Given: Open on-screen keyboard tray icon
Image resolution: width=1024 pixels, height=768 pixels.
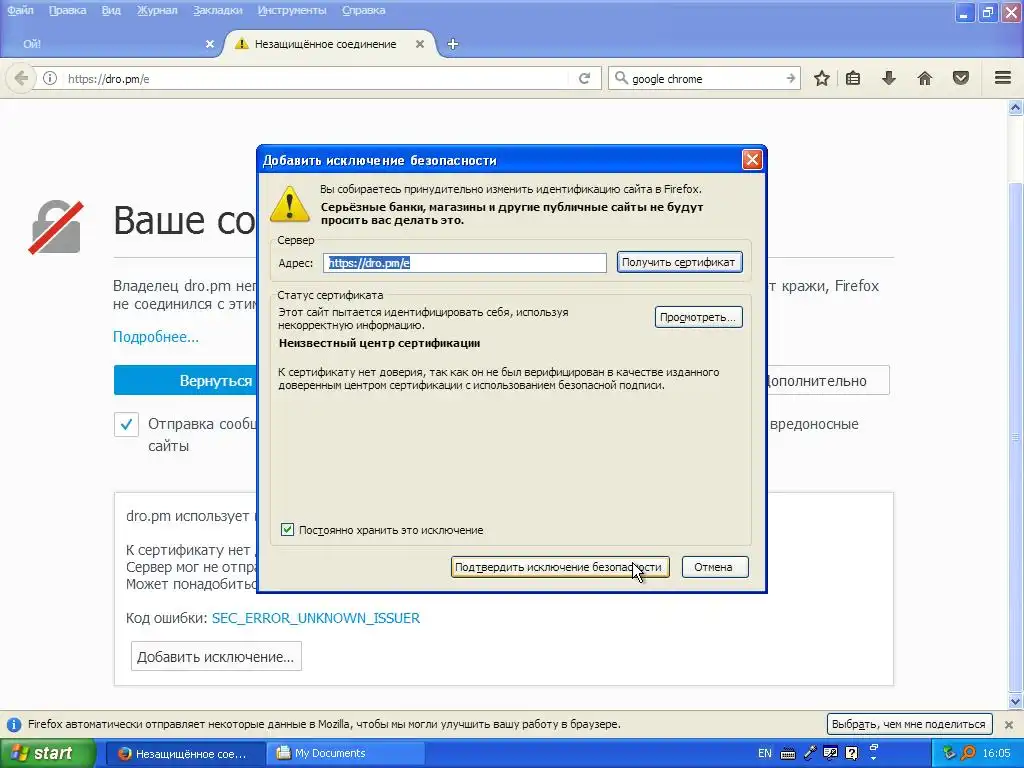Looking at the screenshot, I should (788, 754).
